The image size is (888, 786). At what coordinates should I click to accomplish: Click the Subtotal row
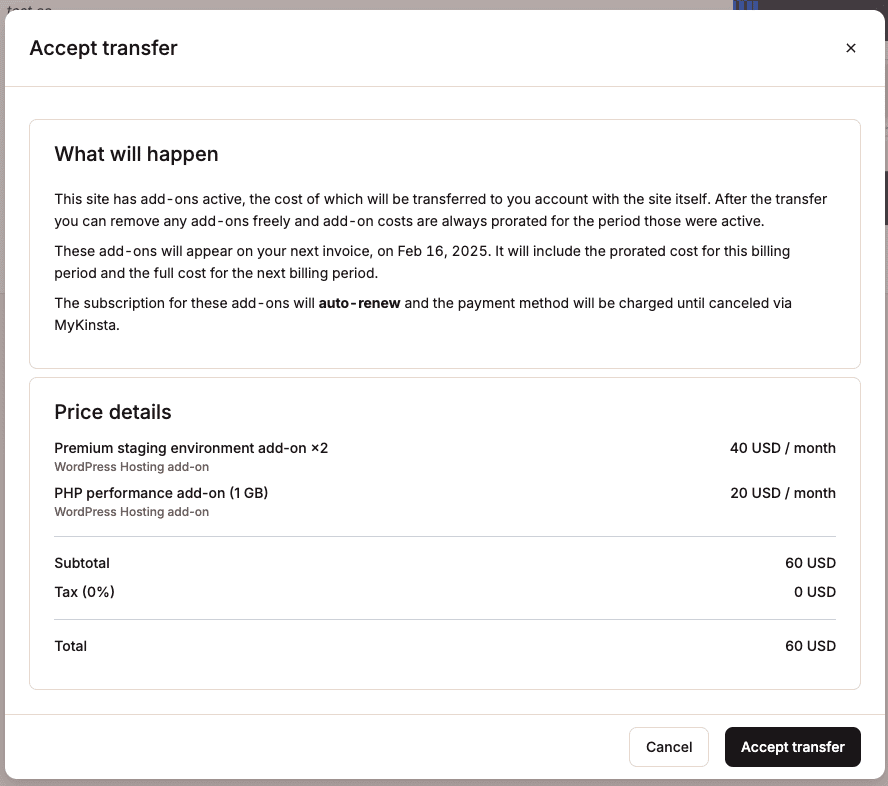[81, 563]
